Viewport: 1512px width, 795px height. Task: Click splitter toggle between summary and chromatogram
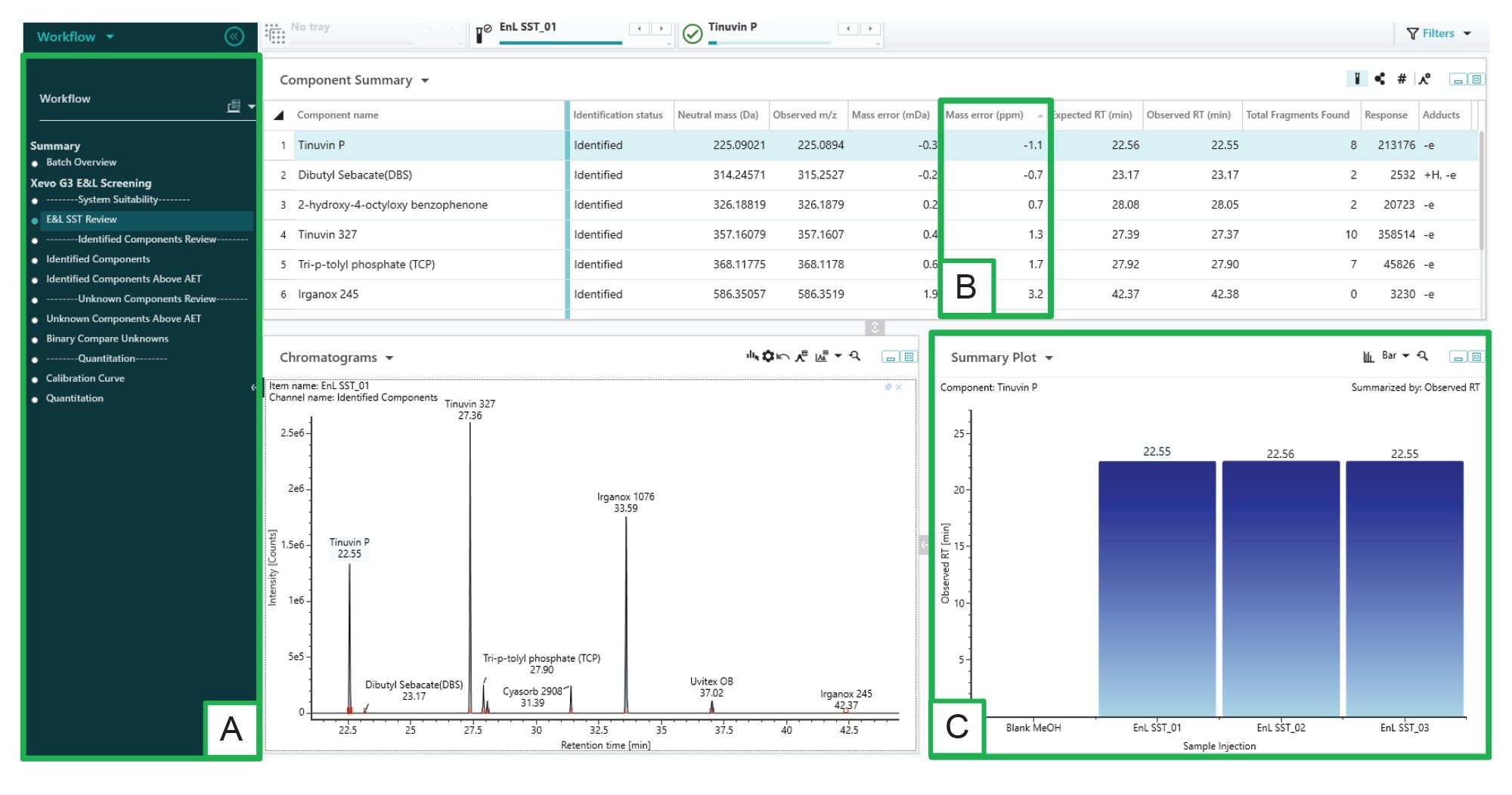[875, 327]
